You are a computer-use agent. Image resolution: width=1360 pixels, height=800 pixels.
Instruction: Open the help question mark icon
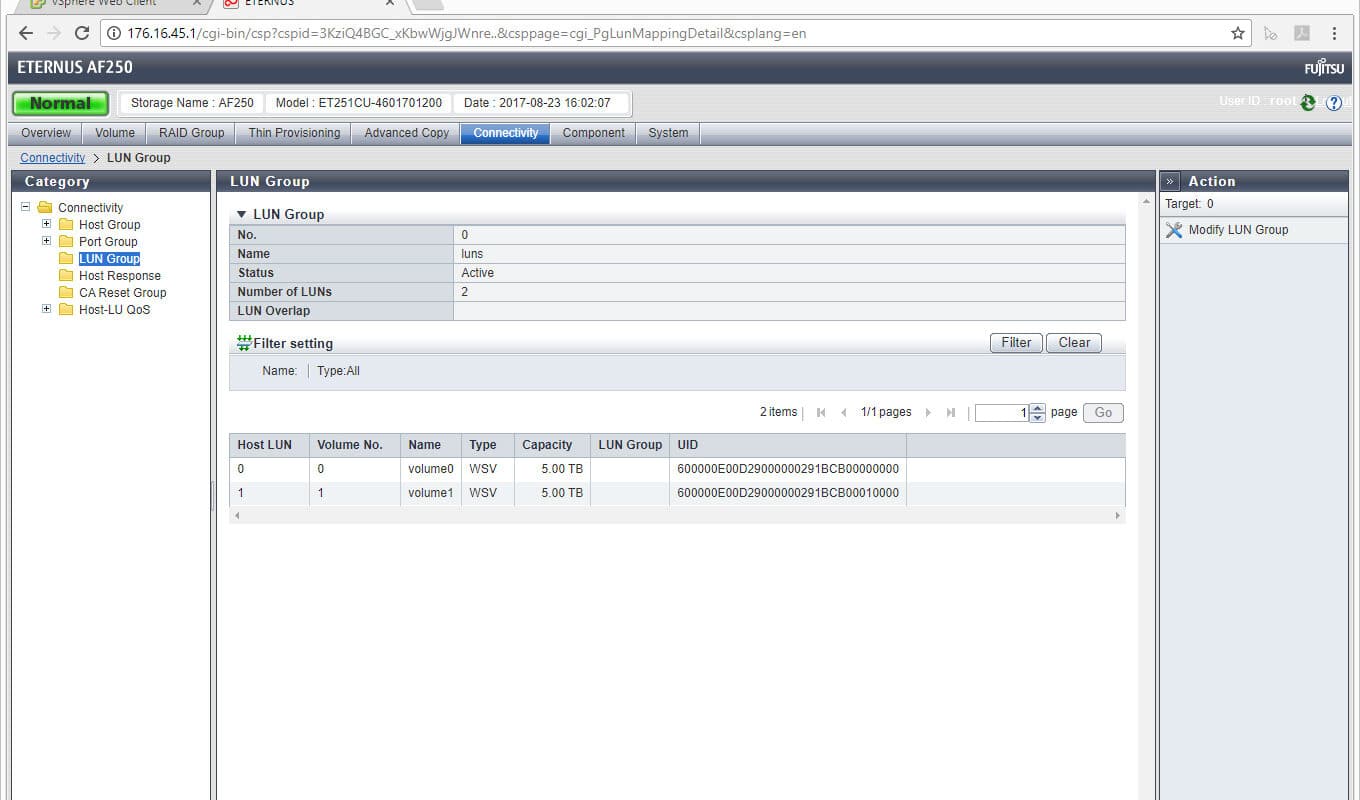[x=1334, y=103]
